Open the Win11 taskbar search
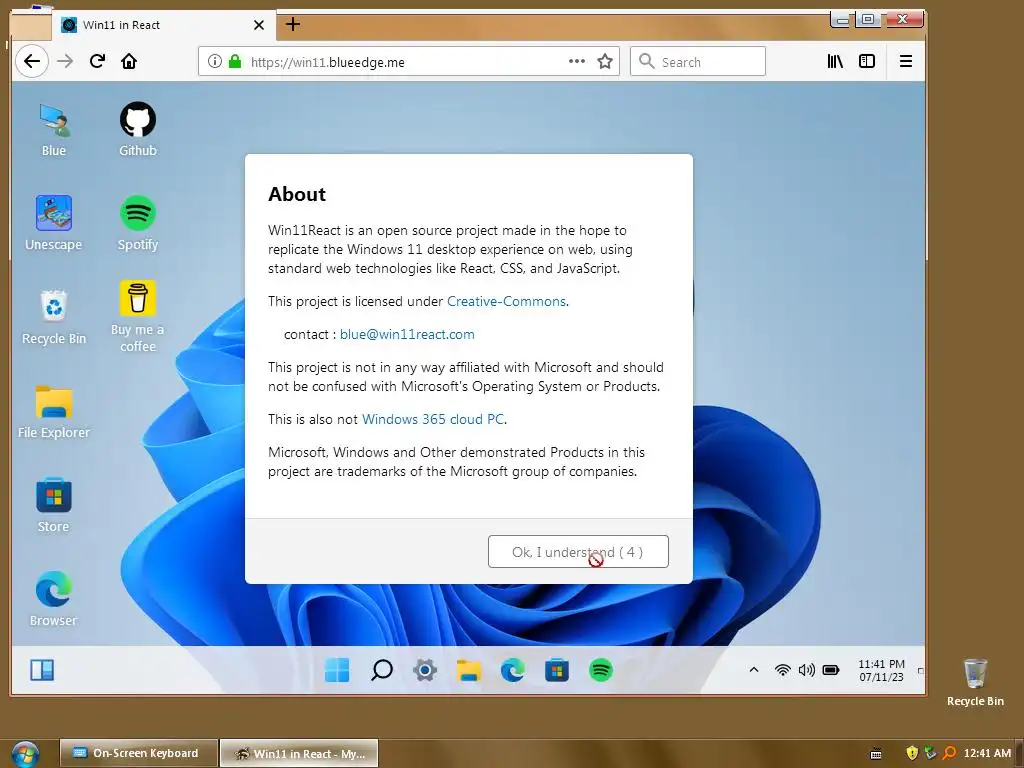Image resolution: width=1024 pixels, height=768 pixels. tap(381, 670)
